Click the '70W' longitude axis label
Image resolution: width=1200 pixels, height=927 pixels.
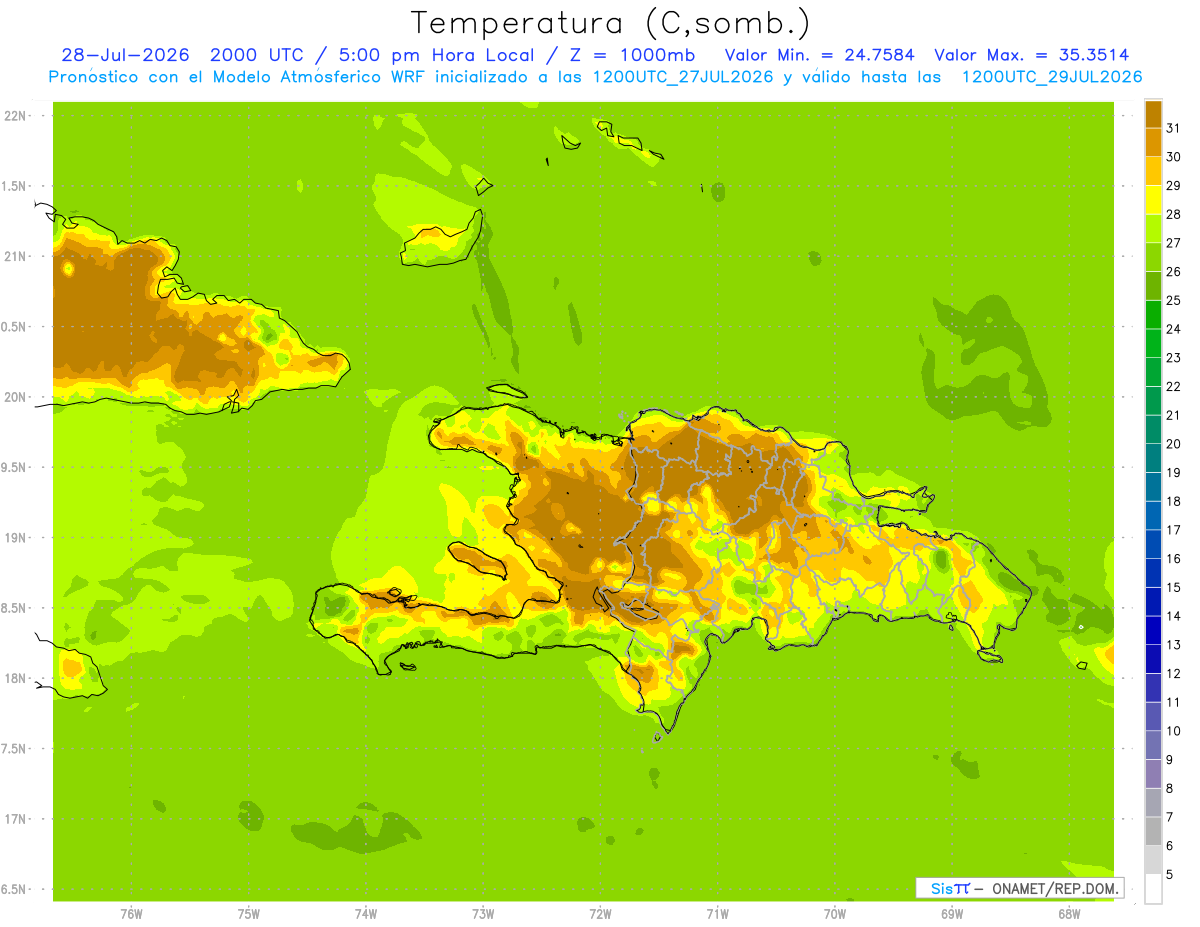click(x=835, y=914)
